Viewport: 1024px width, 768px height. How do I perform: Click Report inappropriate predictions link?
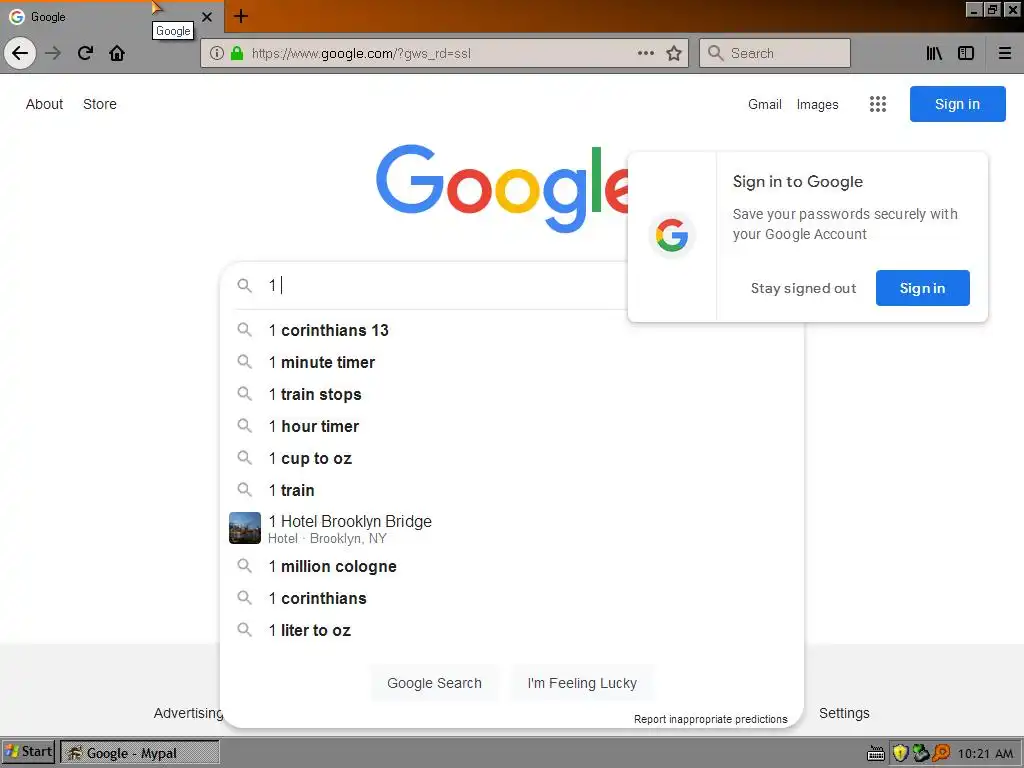tap(711, 719)
